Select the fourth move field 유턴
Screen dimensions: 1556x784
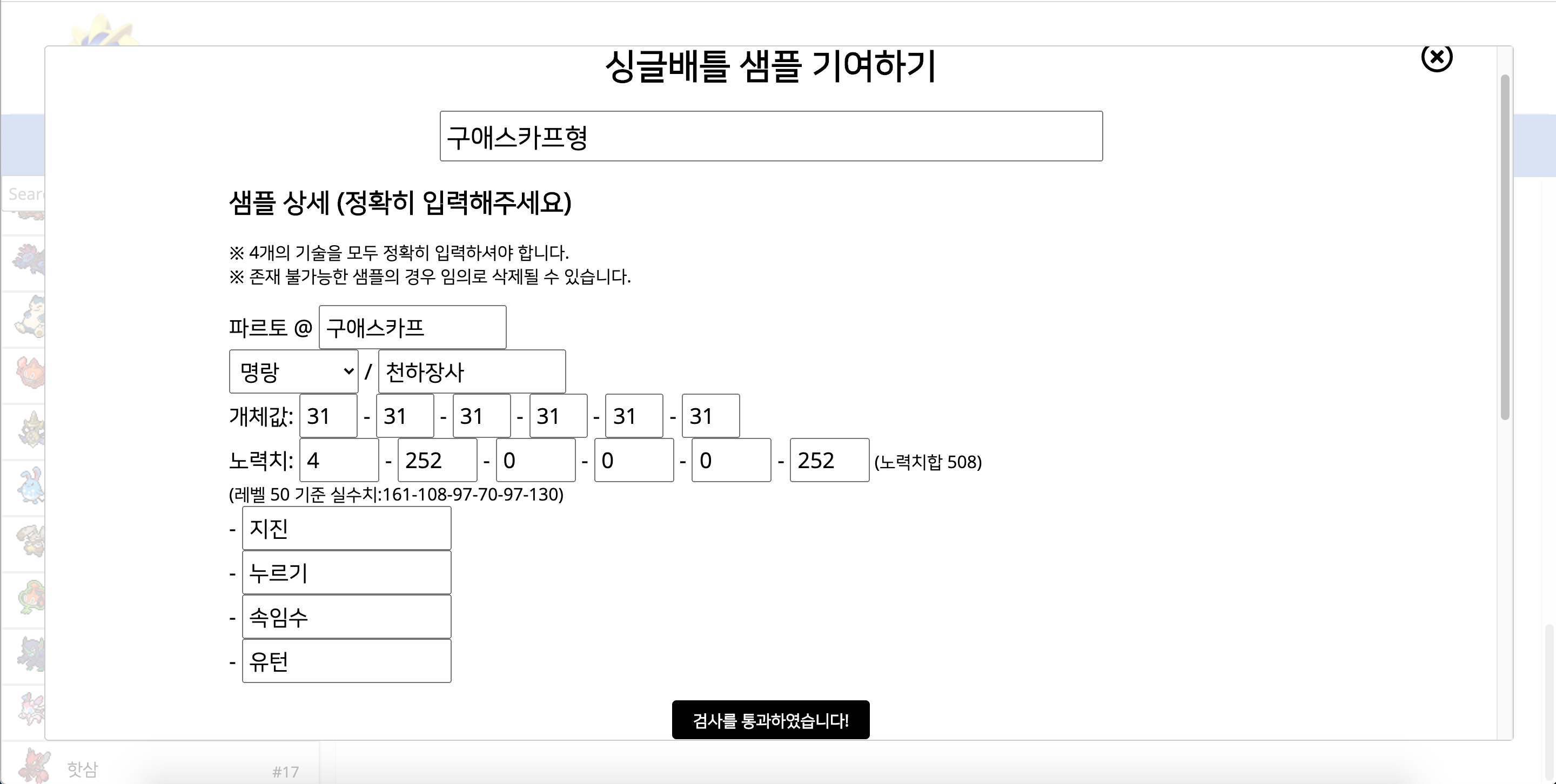346,661
